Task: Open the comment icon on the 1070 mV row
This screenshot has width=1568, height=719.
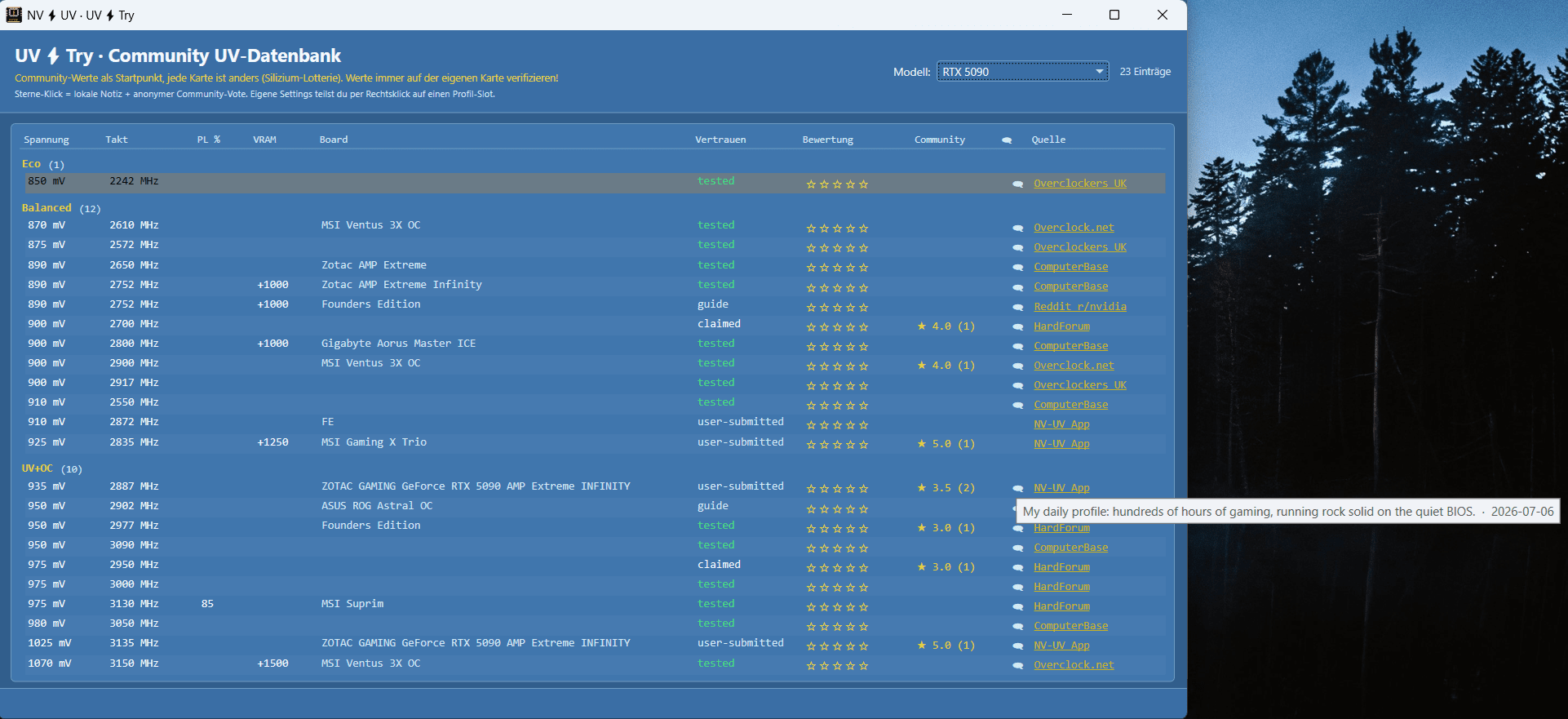Action: click(x=1017, y=666)
